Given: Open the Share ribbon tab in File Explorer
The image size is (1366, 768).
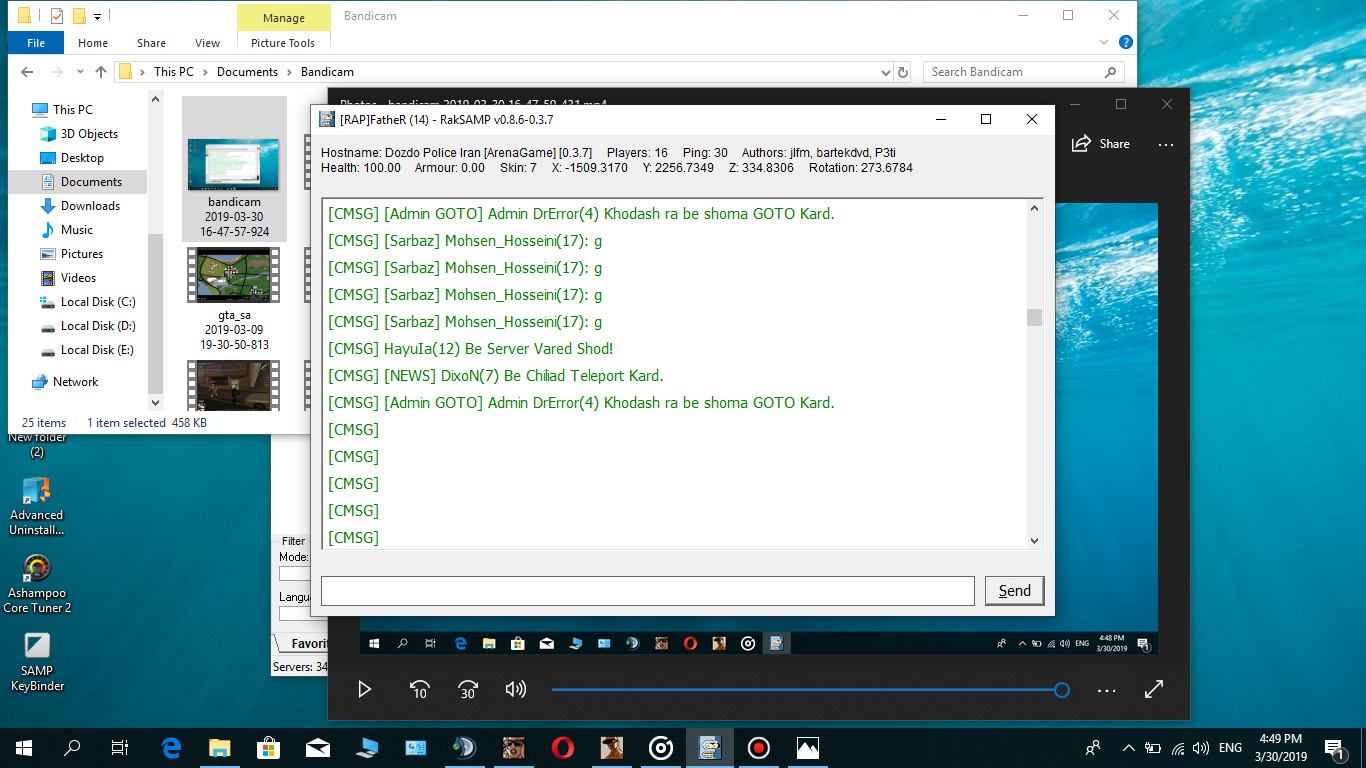Looking at the screenshot, I should 152,43.
